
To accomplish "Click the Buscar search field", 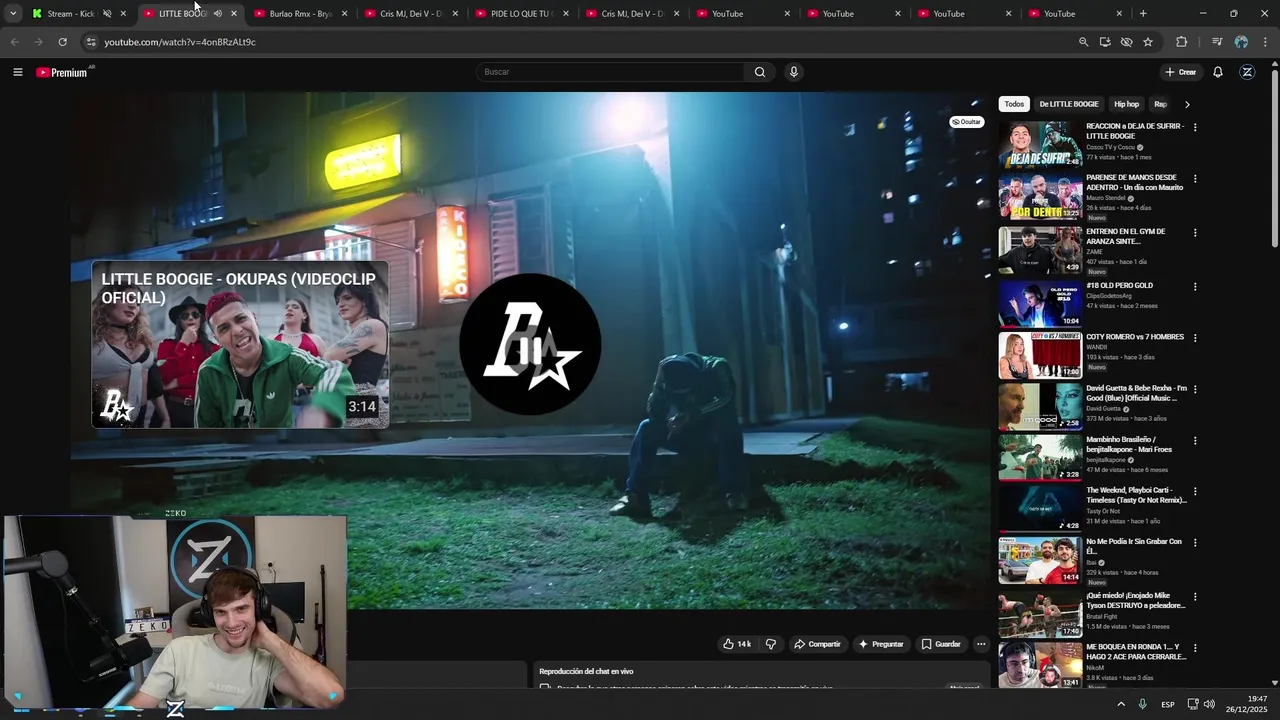I will point(610,72).
